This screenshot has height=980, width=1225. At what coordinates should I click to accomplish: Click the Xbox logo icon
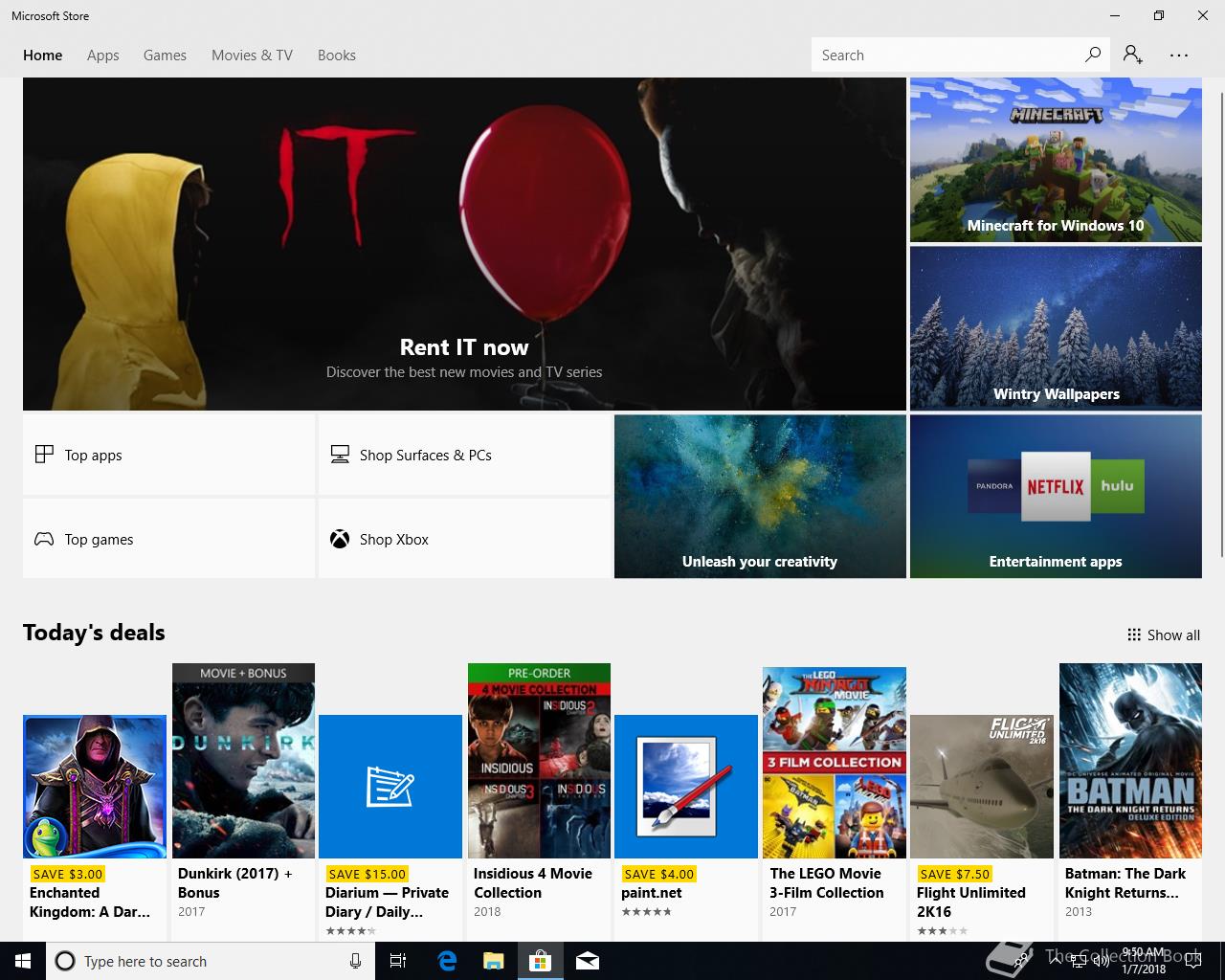[340, 539]
